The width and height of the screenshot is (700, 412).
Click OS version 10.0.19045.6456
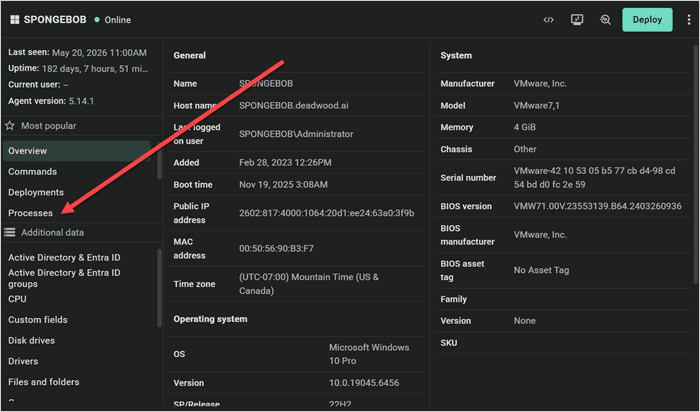[364, 383]
